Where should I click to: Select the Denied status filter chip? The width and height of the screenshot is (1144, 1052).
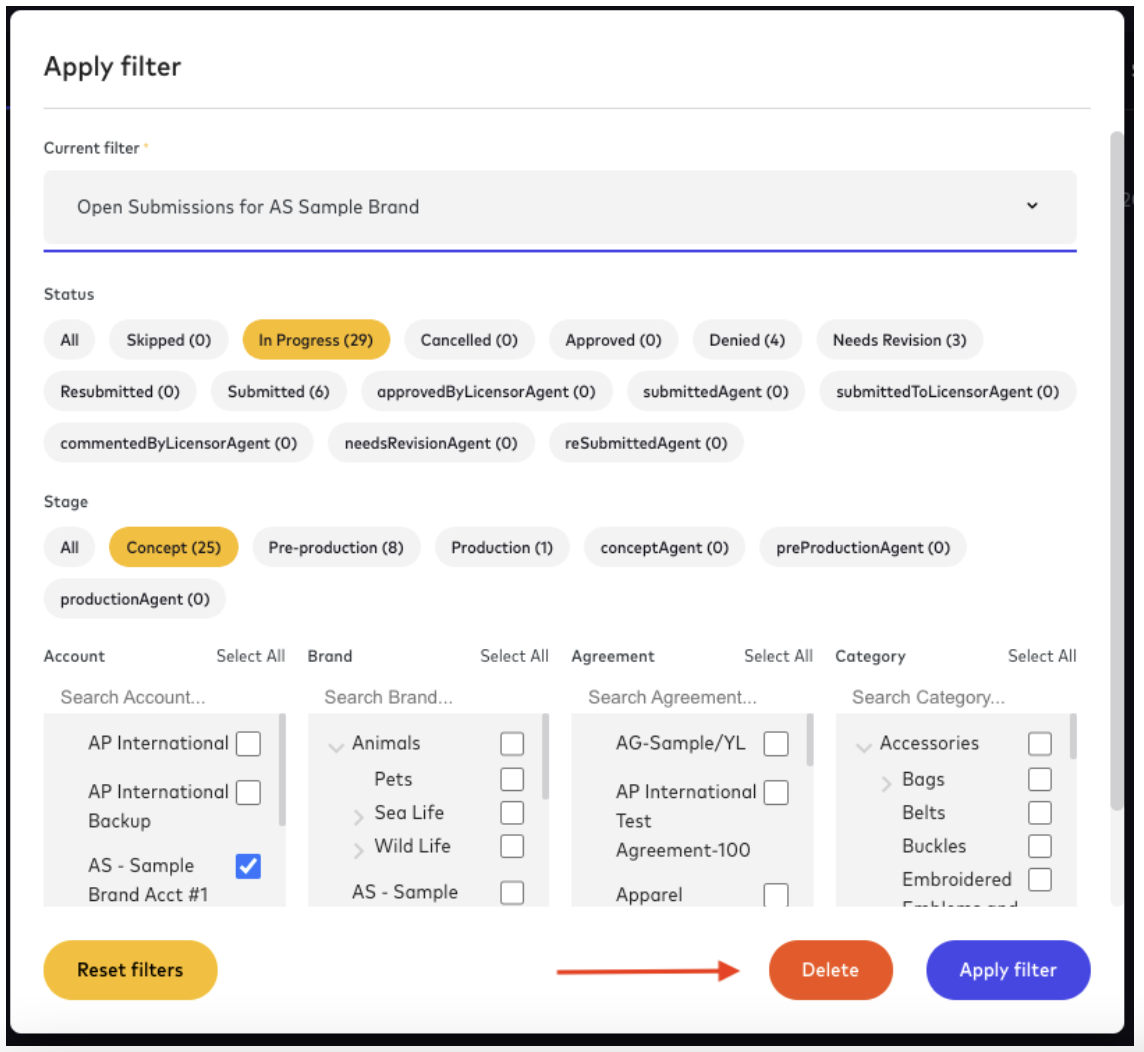point(747,339)
